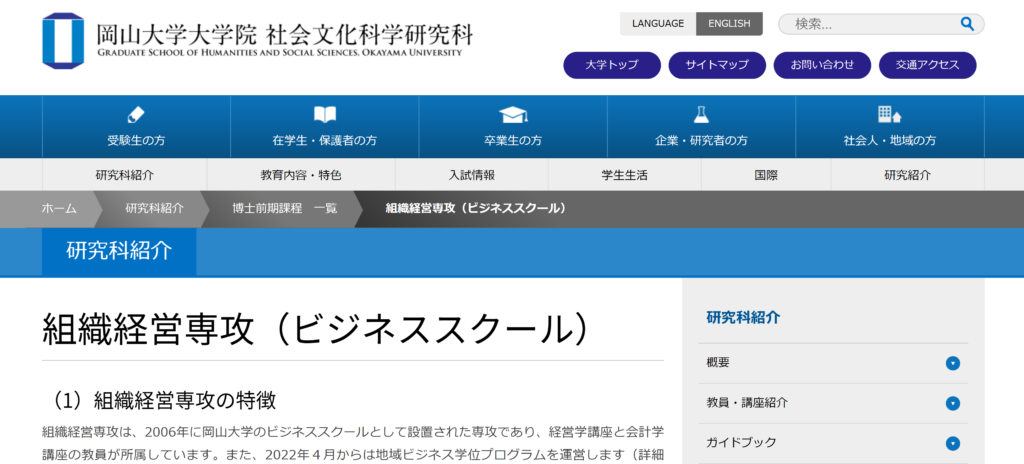Click into the 検索 search input field
Screen dimensions: 1024x464
coord(870,24)
